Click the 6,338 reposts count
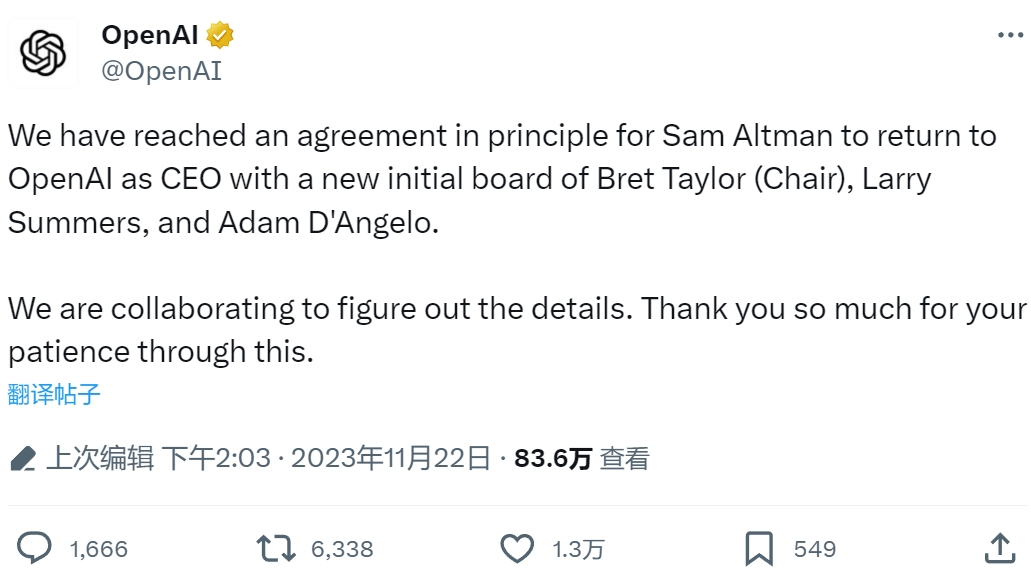 click(x=342, y=549)
